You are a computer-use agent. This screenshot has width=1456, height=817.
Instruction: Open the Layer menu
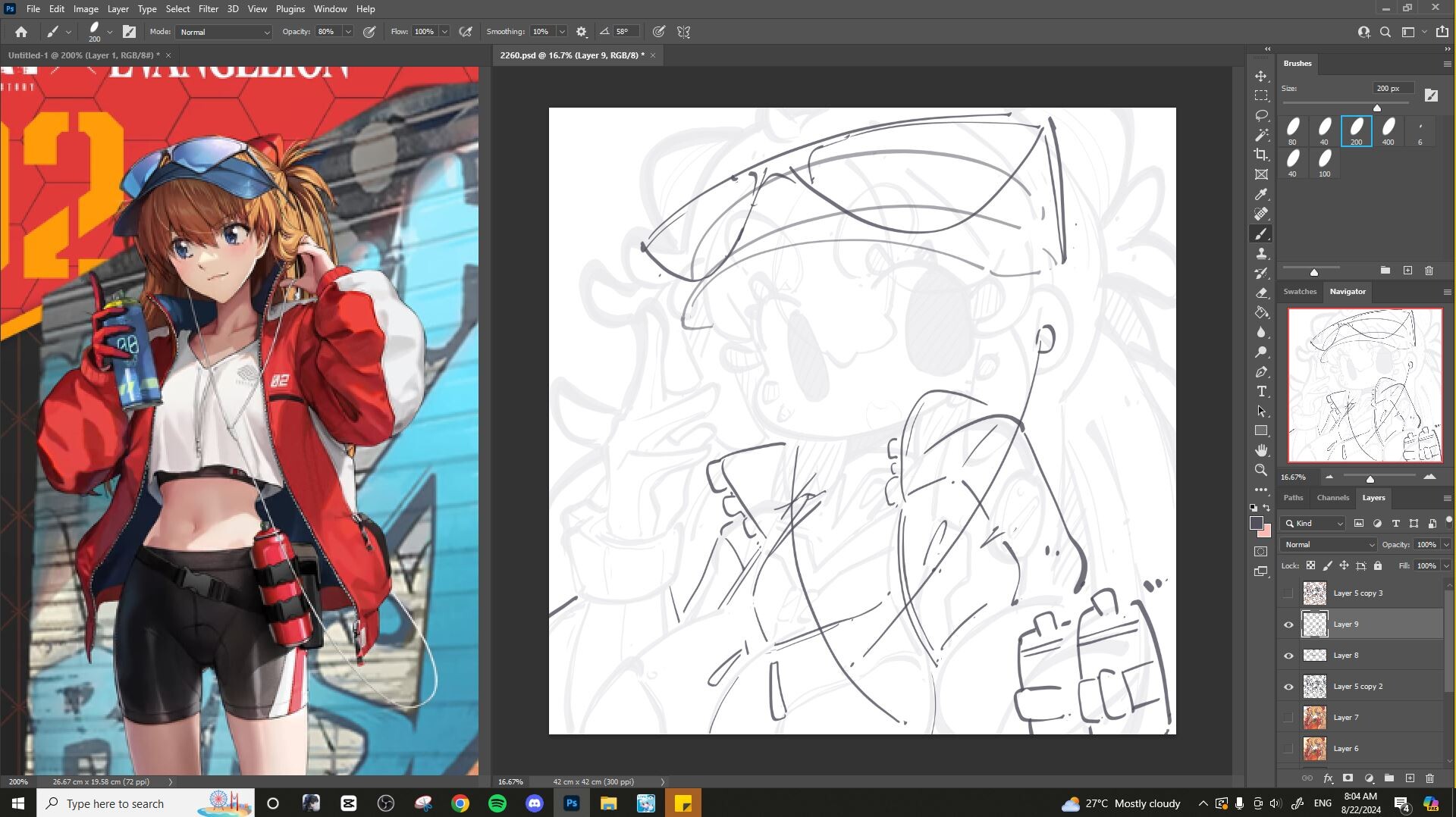pyautogui.click(x=118, y=9)
